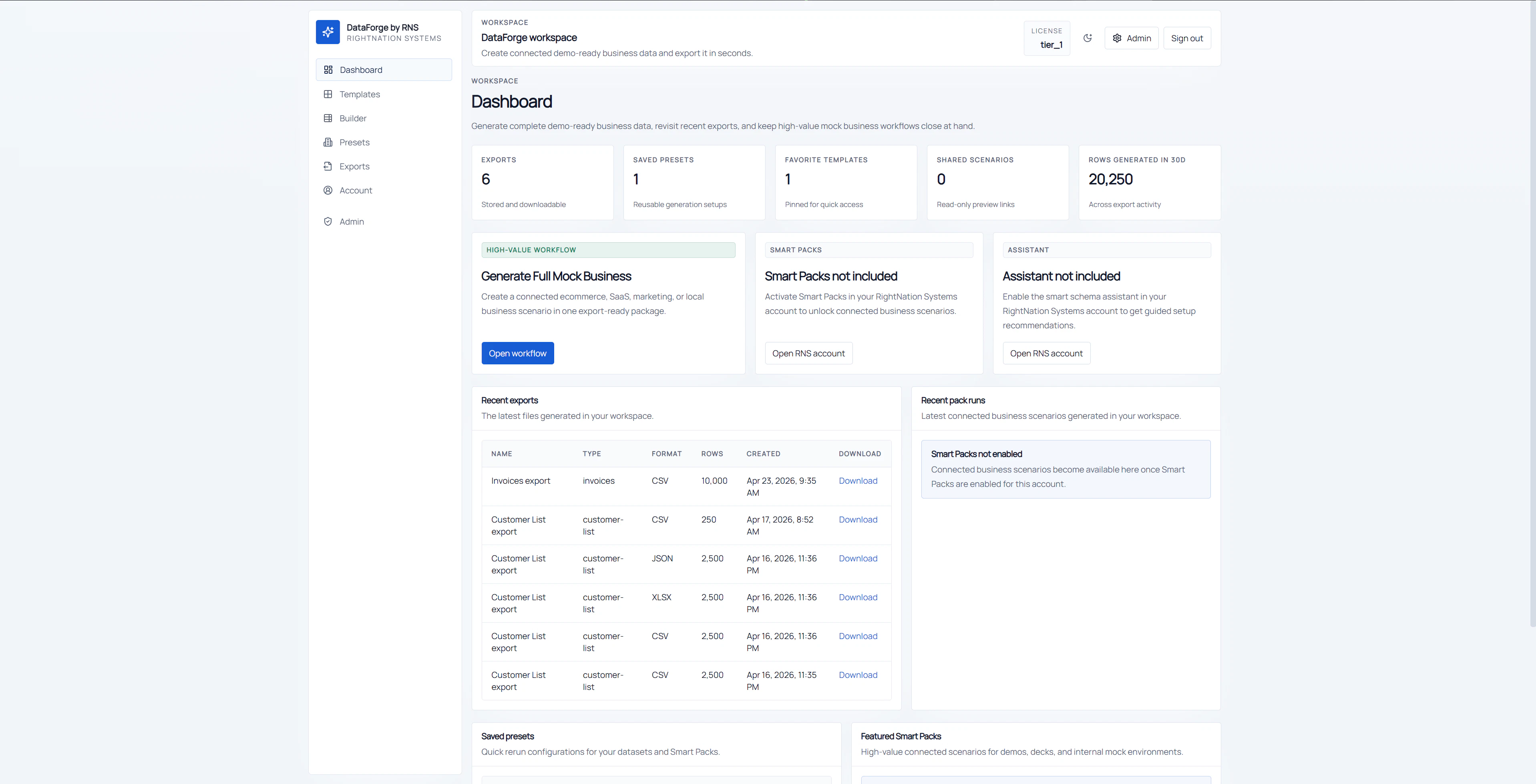
Task: Open the Generate Full Mock Business workflow
Action: (517, 354)
